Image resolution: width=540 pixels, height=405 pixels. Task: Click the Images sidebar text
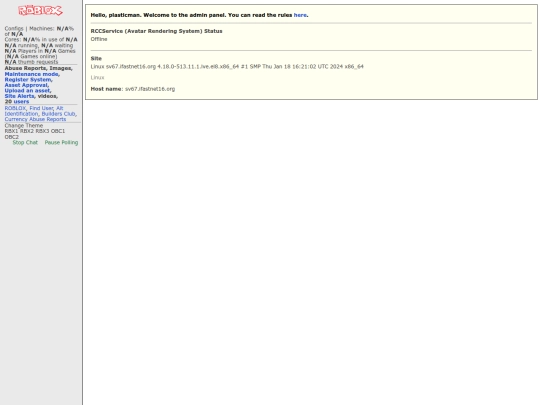click(x=61, y=68)
